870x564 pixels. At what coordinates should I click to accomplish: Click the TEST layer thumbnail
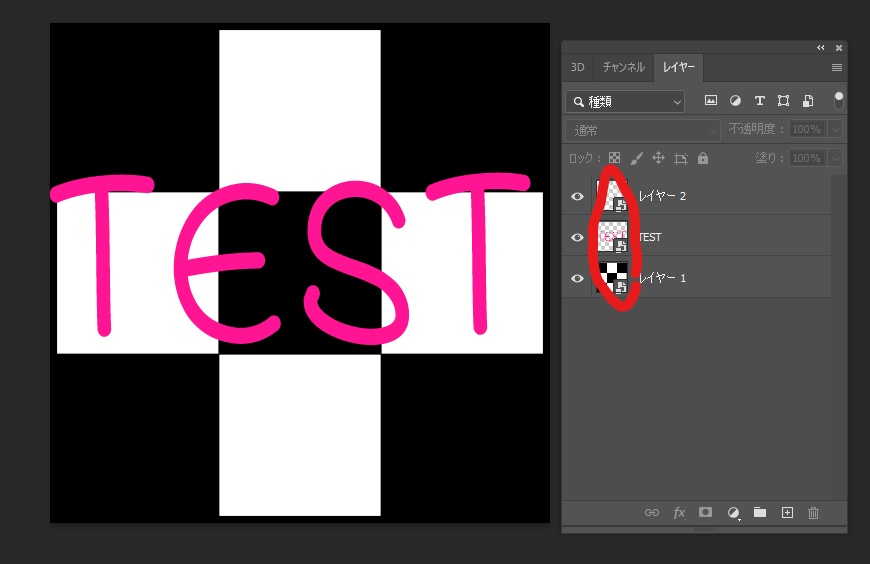click(x=612, y=237)
